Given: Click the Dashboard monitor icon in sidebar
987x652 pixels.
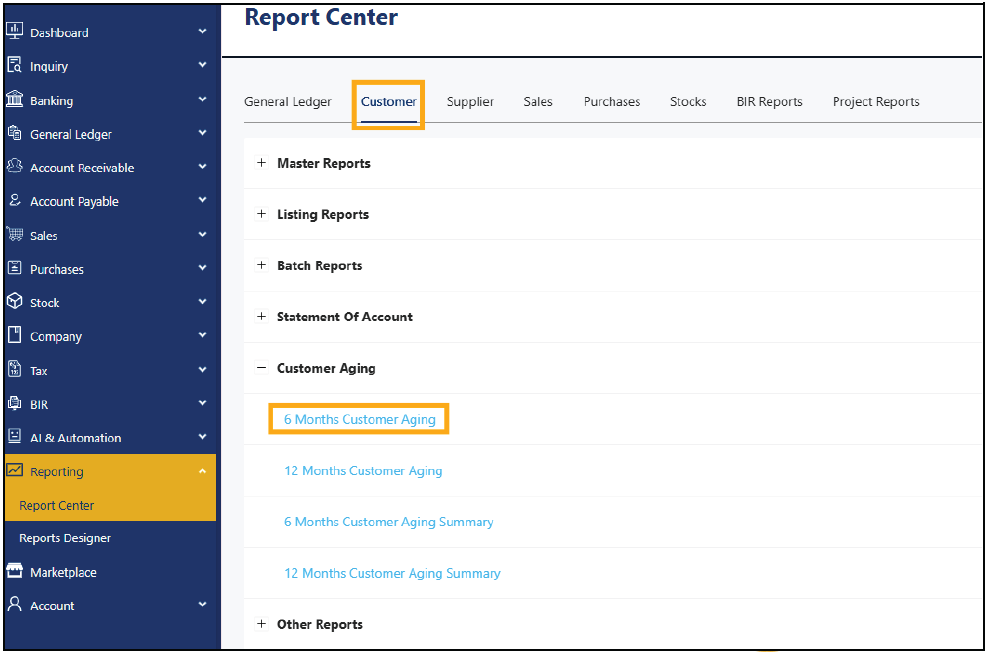Looking at the screenshot, I should click(14, 31).
